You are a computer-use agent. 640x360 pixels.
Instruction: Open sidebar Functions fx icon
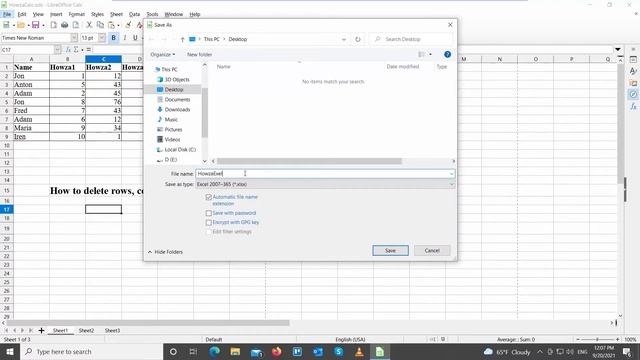click(x=633, y=107)
